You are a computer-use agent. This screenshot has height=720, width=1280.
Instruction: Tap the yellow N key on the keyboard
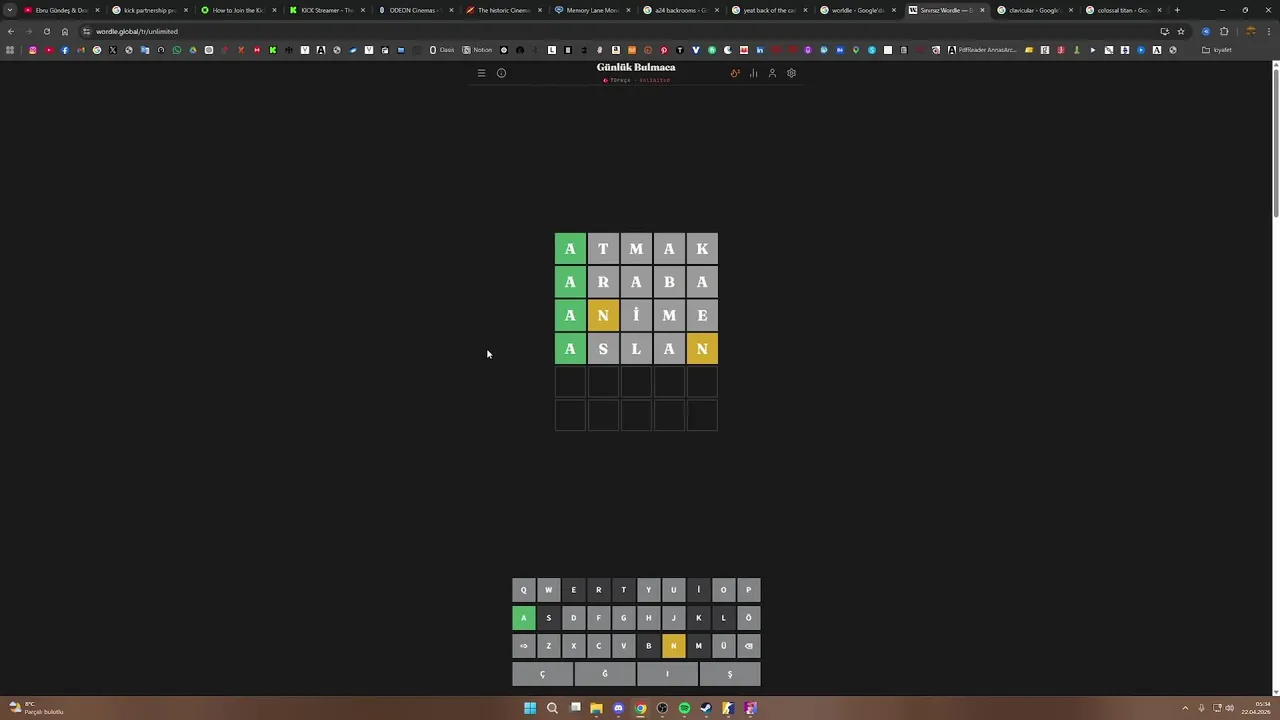point(673,646)
